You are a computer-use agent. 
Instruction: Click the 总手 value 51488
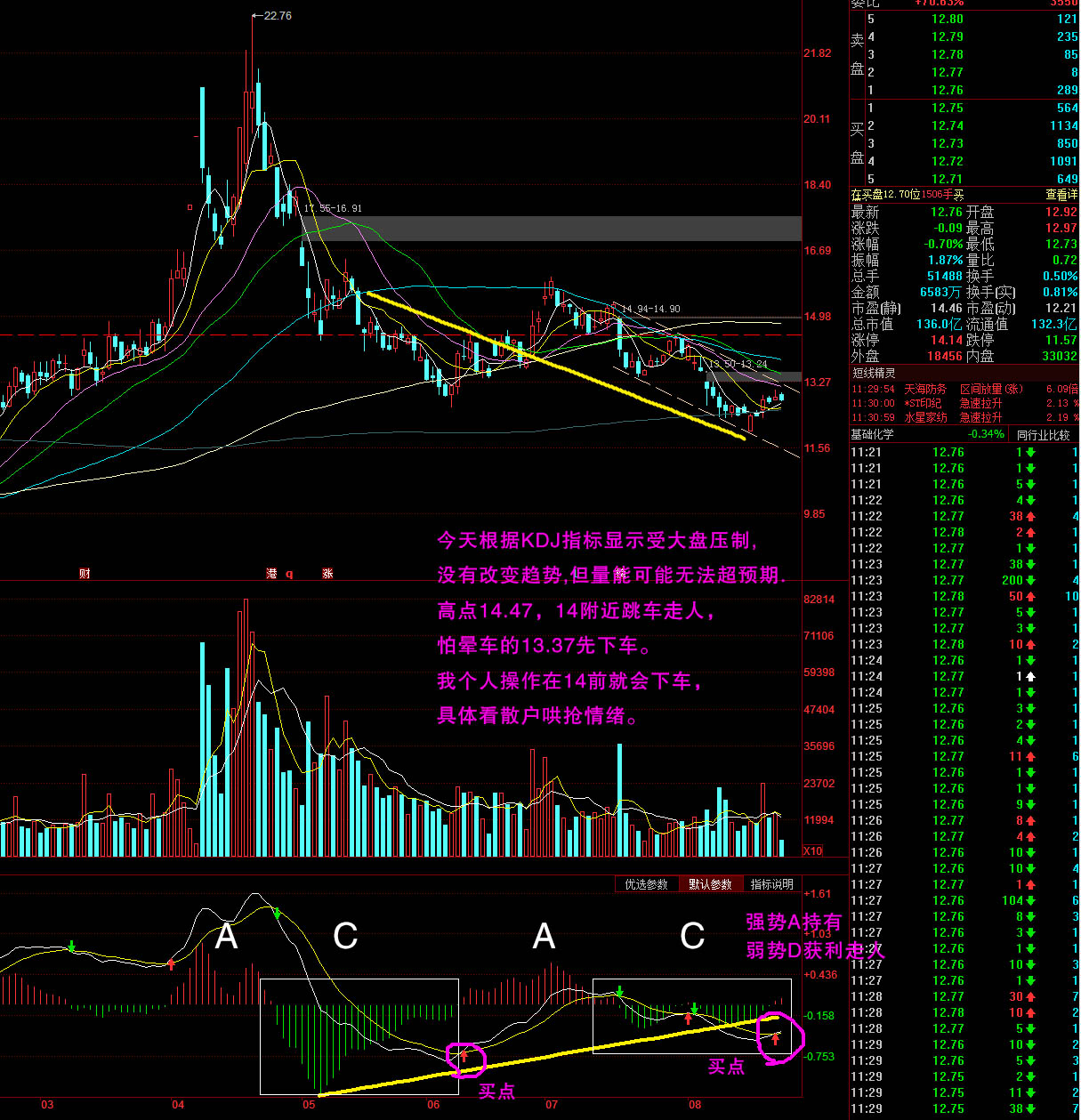point(945,276)
